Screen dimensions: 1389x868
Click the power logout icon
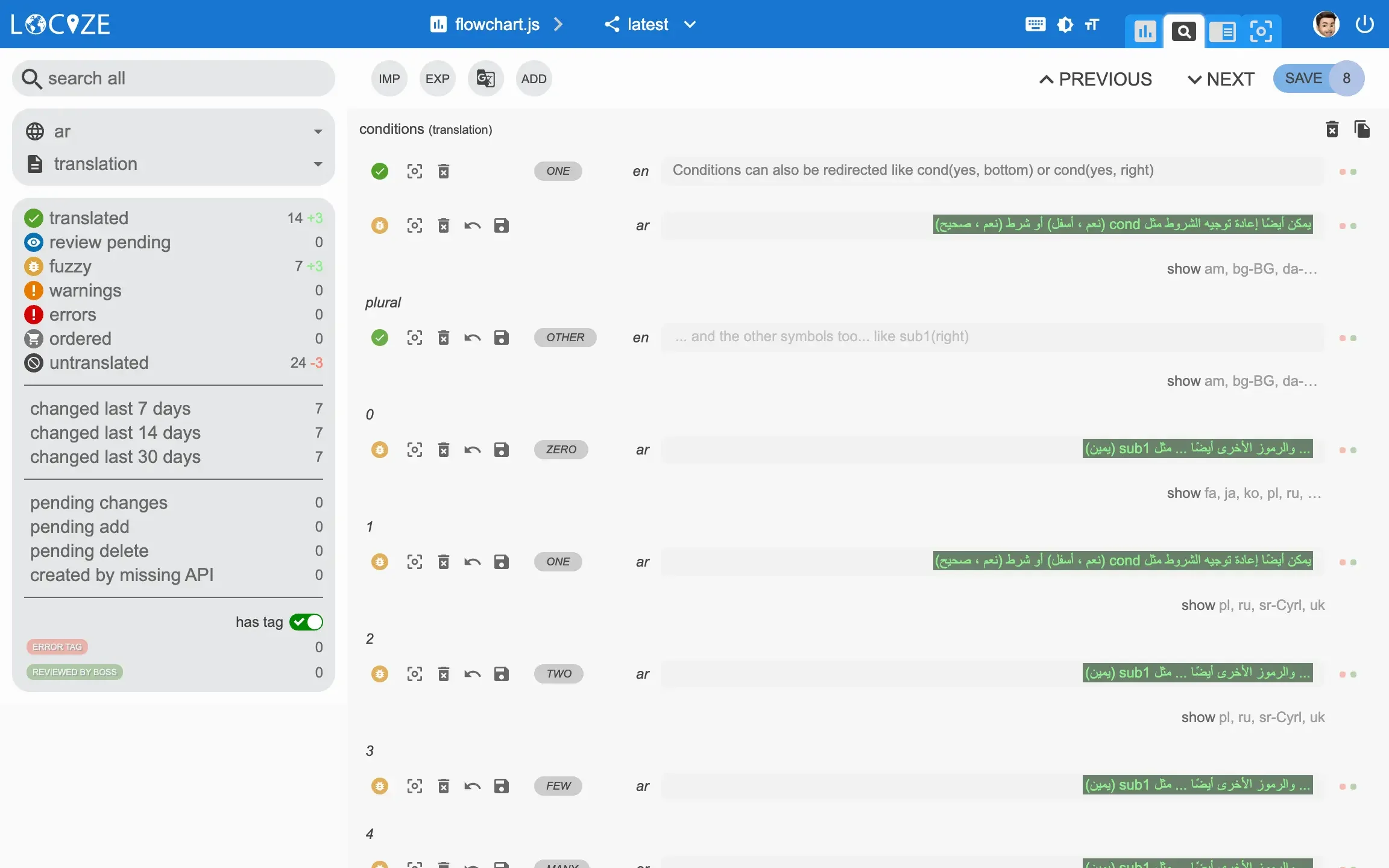(x=1364, y=25)
